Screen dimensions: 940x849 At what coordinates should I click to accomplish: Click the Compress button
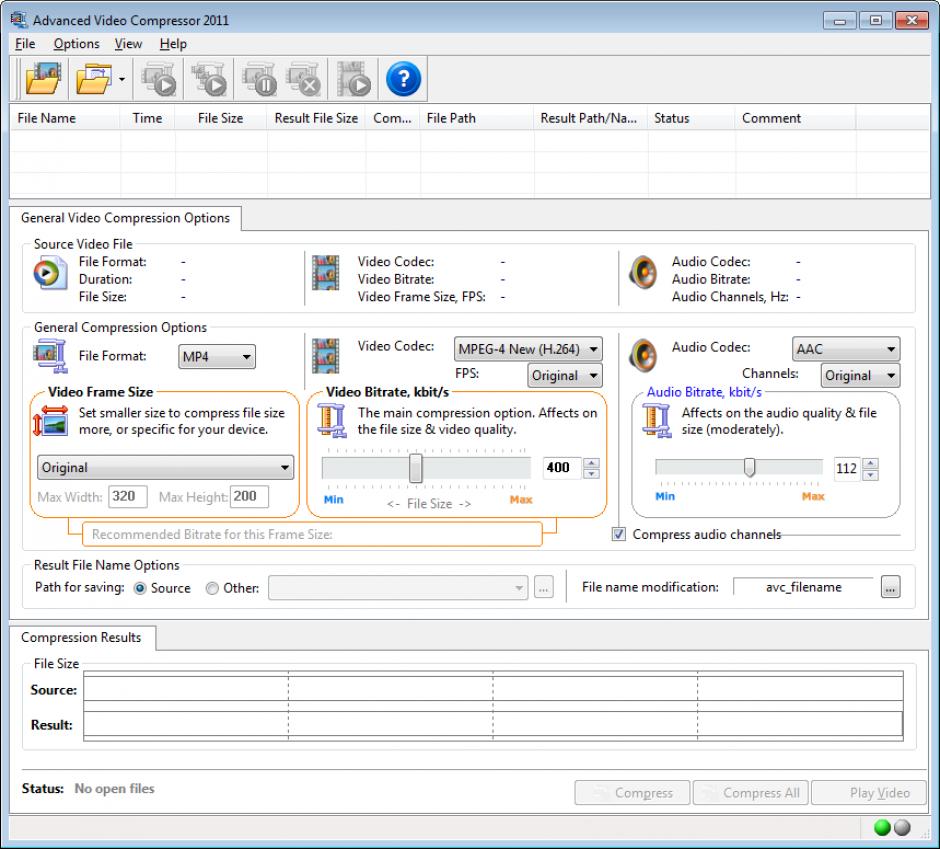pyautogui.click(x=632, y=793)
